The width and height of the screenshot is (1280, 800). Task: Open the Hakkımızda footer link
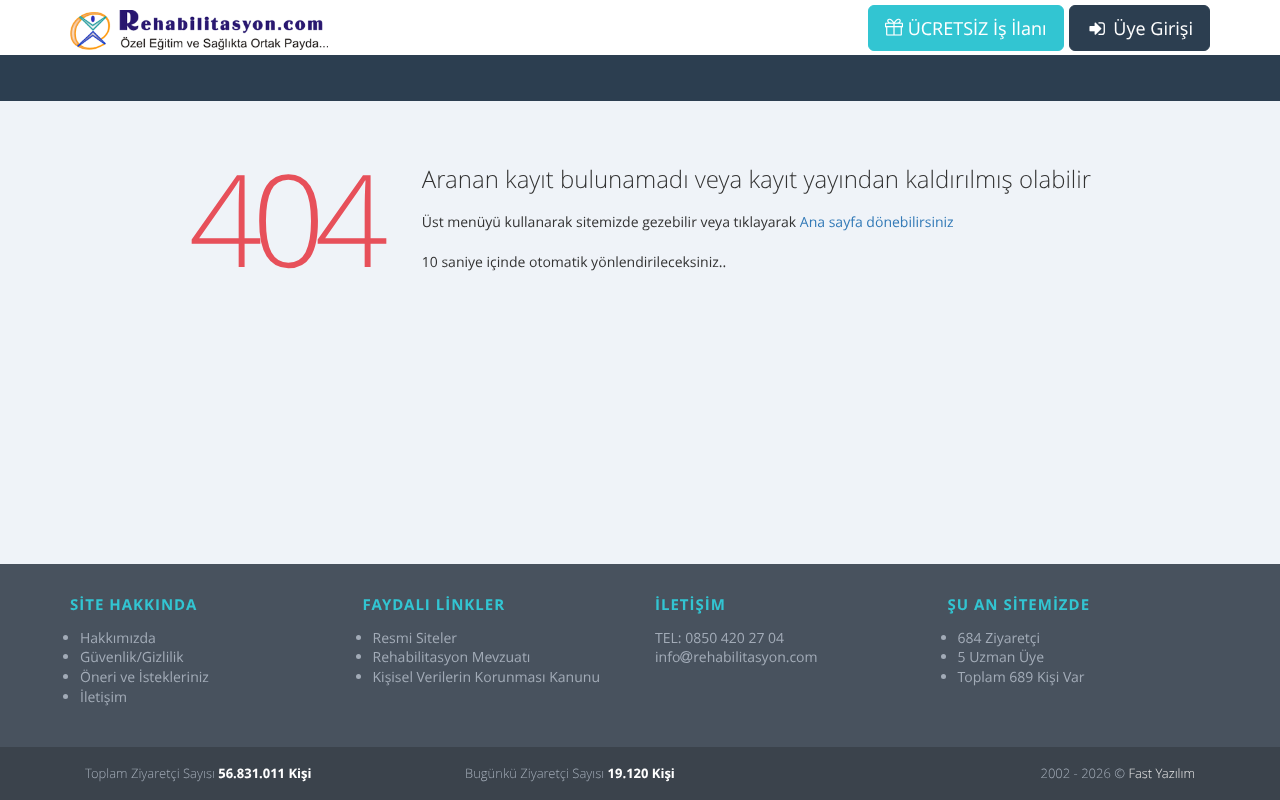pyautogui.click(x=118, y=638)
